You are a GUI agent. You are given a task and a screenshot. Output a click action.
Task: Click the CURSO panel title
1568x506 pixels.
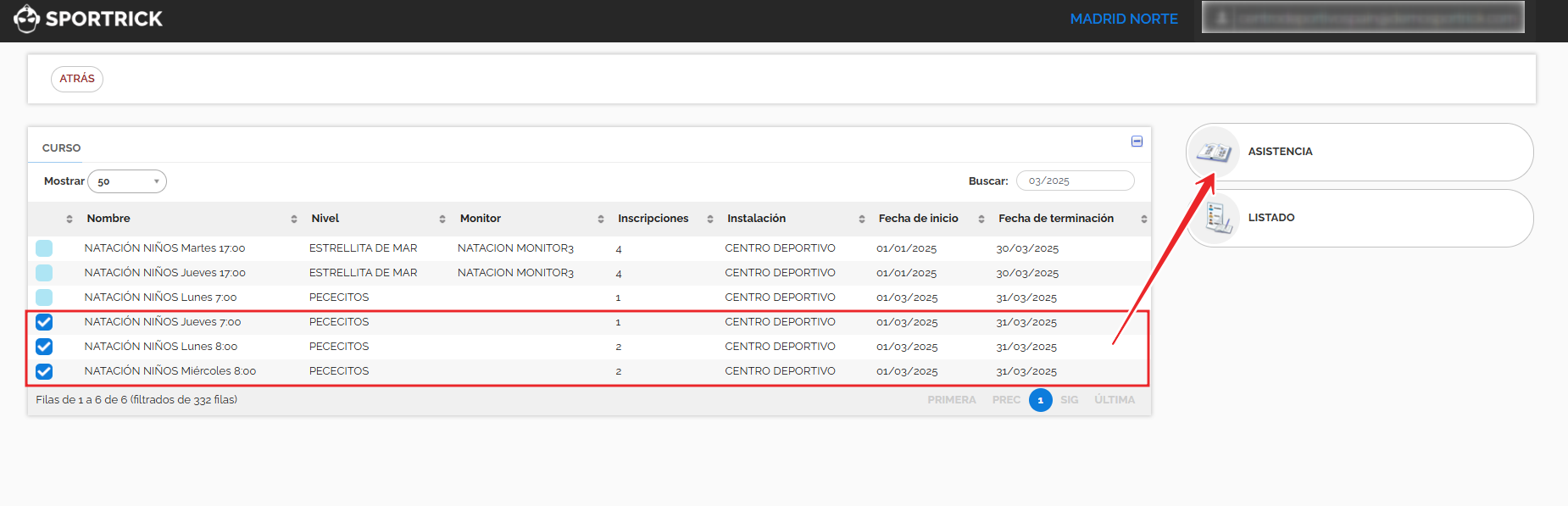pyautogui.click(x=62, y=148)
